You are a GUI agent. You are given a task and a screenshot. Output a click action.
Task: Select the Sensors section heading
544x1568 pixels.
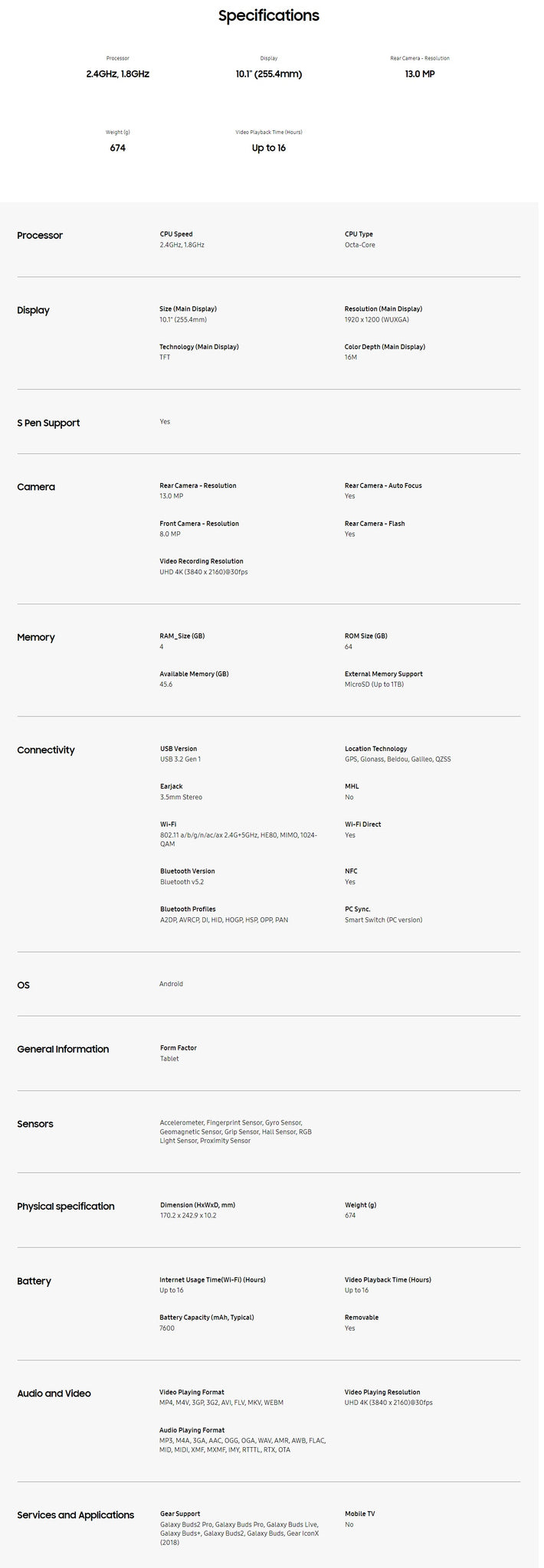coord(35,1125)
